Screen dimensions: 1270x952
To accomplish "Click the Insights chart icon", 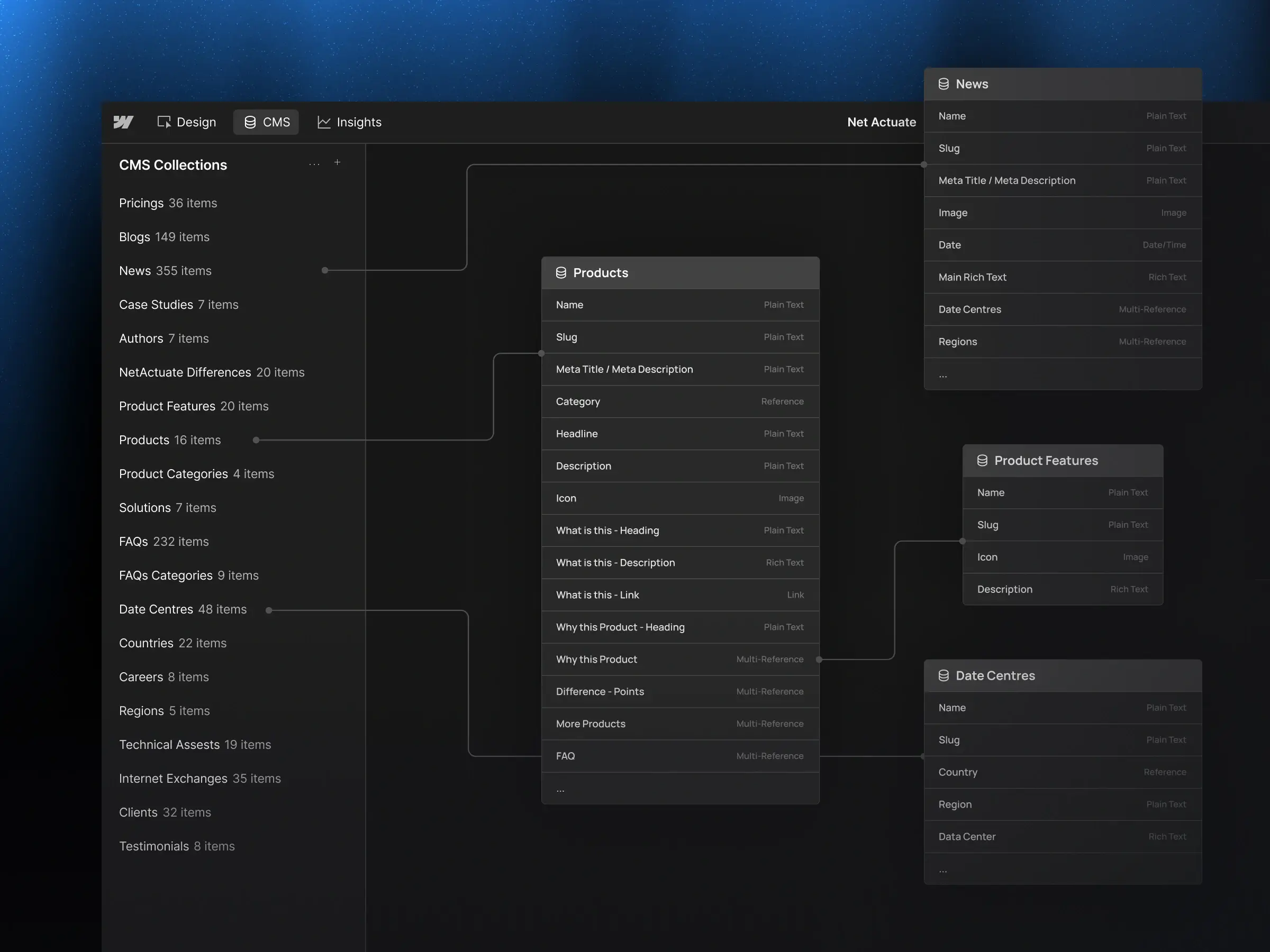I will (x=324, y=122).
